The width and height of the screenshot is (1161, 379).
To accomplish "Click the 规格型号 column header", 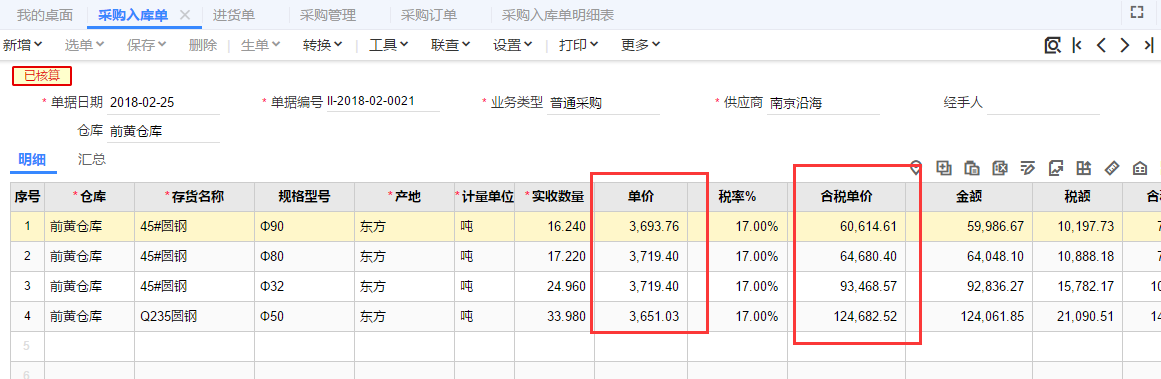I will (x=304, y=197).
